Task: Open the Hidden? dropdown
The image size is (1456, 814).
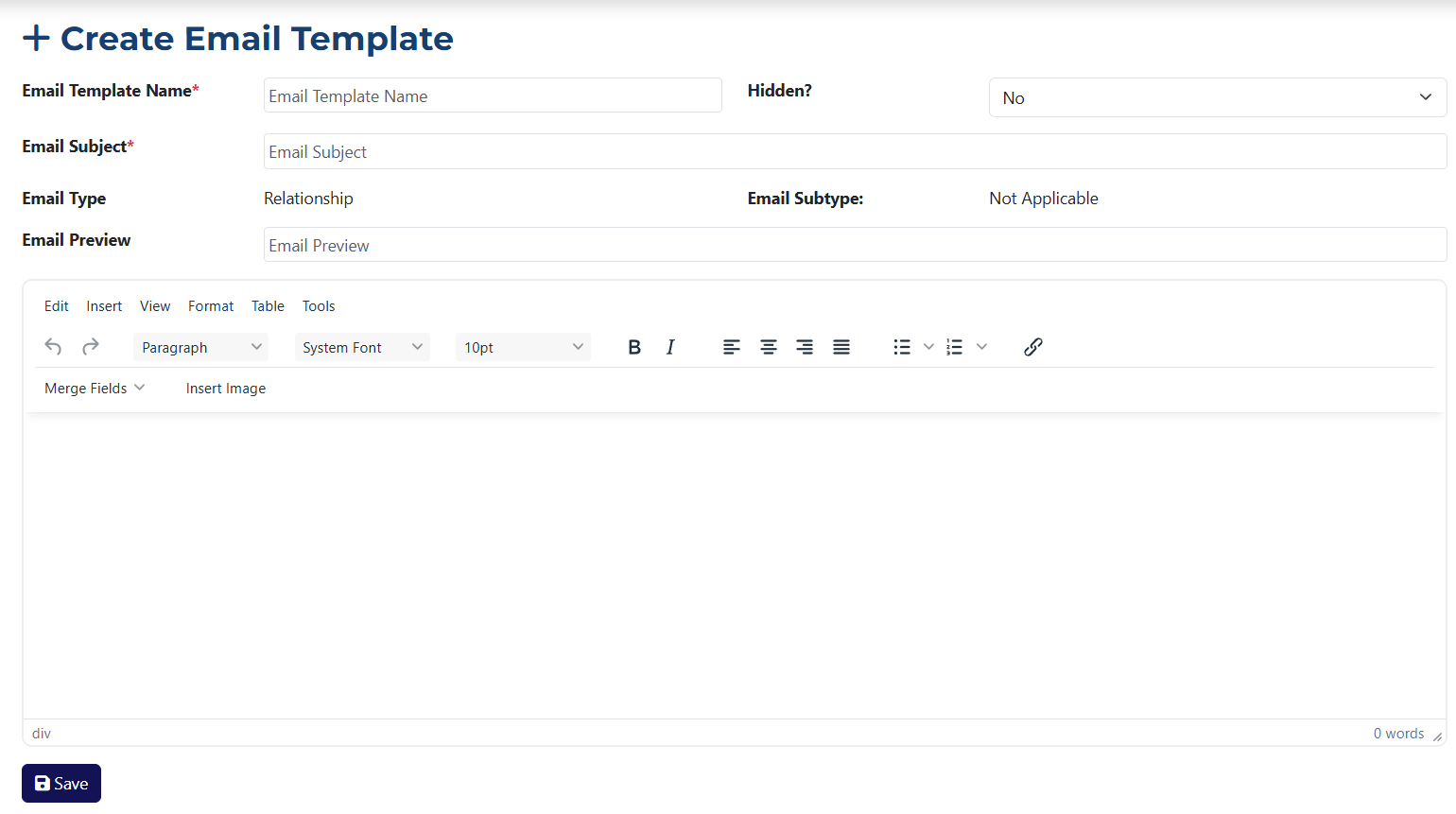Action: 1217,97
